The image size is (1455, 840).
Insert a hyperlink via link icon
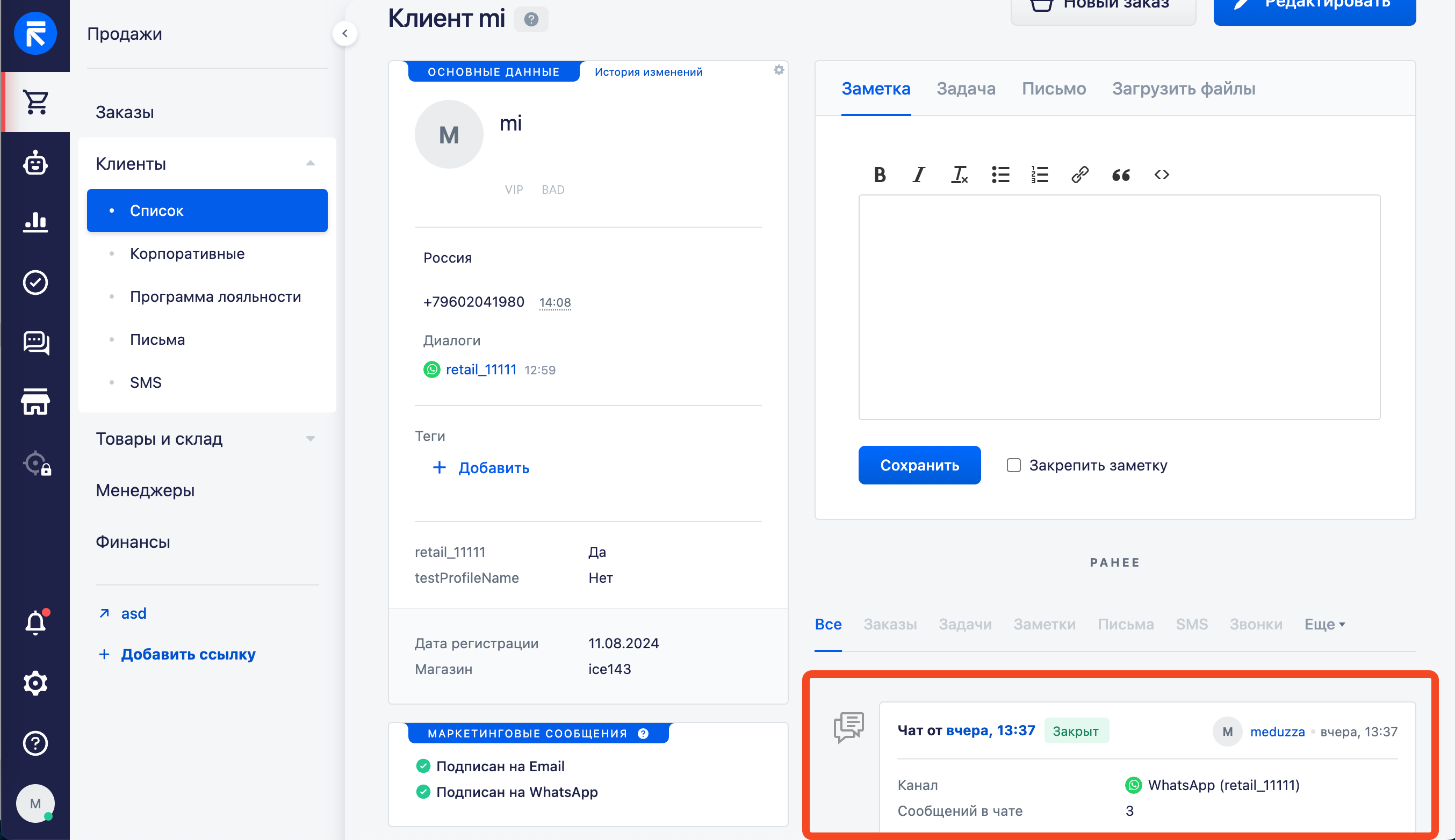point(1080,174)
